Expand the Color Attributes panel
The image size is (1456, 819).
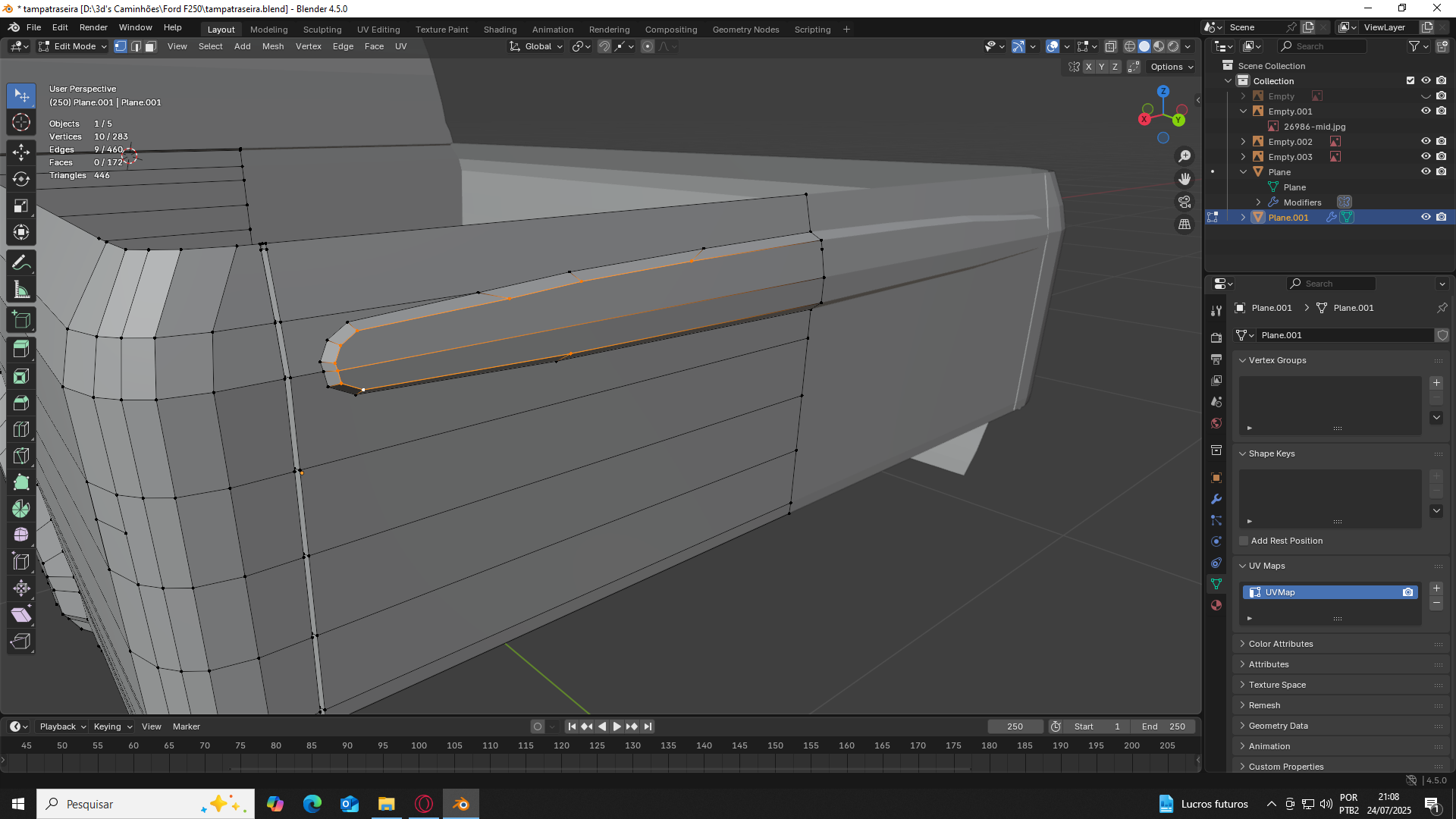[x=1281, y=644]
